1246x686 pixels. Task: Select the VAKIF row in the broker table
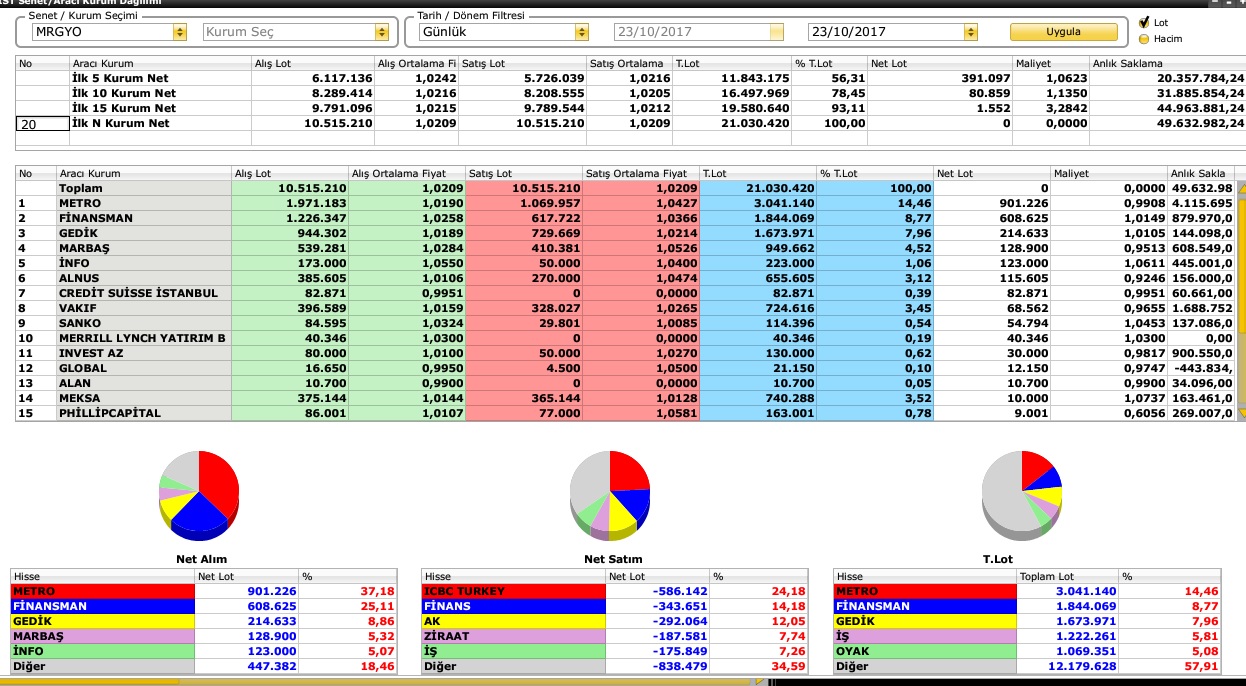tap(625, 308)
